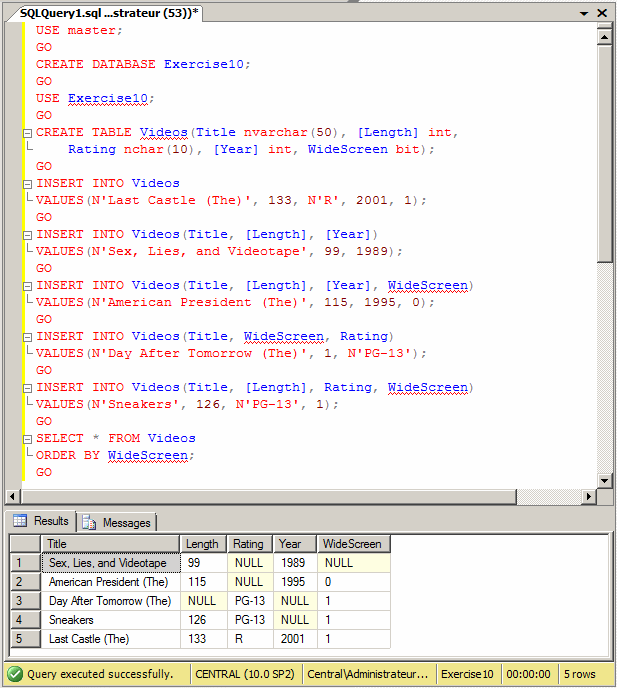This screenshot has height=688, width=617.
Task: Switch to the Results tab
Action: (x=41, y=521)
